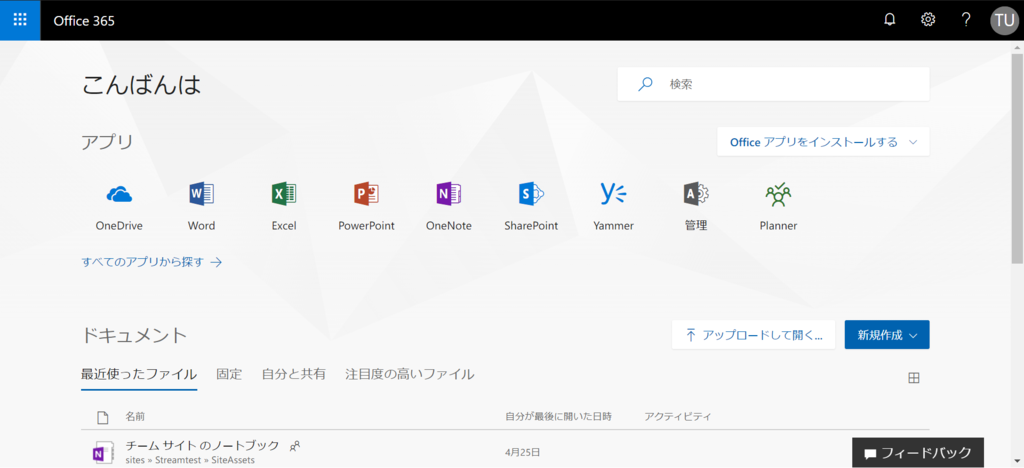Click Office 365 header title
This screenshot has width=1024, height=468.
pyautogui.click(x=84, y=21)
